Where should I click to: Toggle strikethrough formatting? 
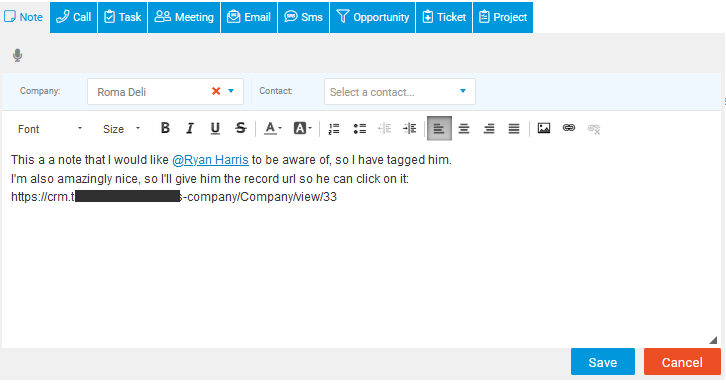click(x=240, y=128)
